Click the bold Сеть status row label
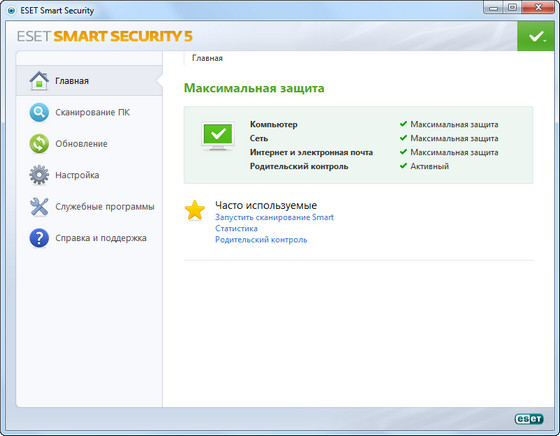This screenshot has width=560, height=436. [259, 138]
